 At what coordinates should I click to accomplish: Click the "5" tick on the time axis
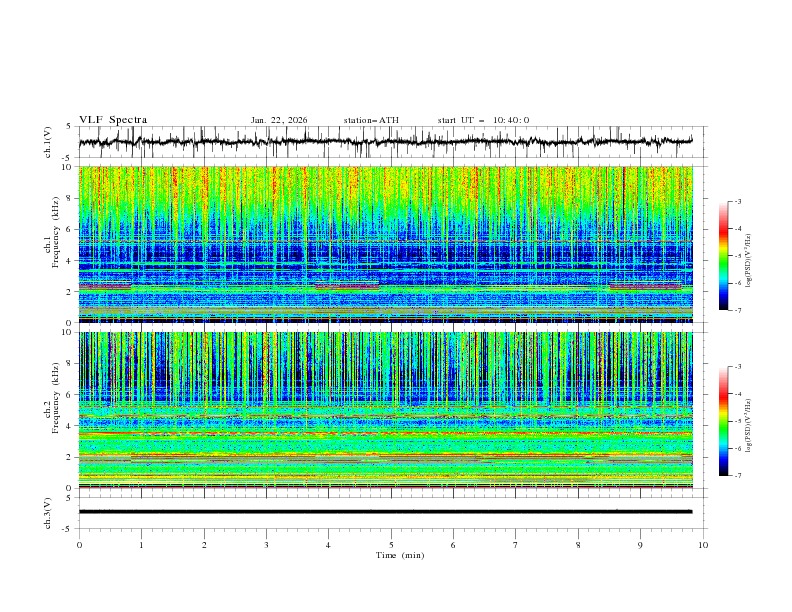pos(391,545)
